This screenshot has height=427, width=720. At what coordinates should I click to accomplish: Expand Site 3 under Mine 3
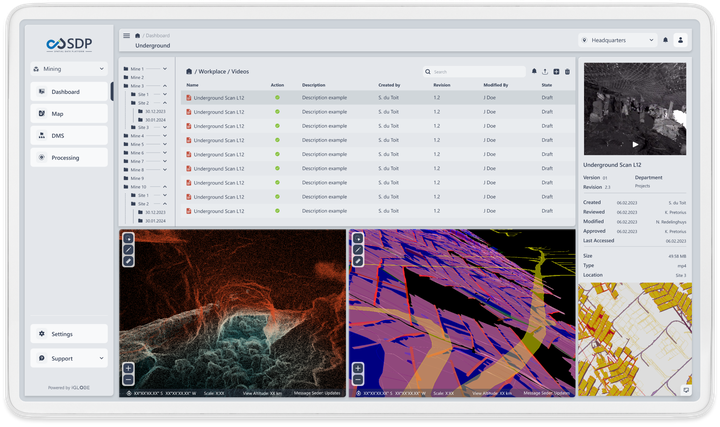coord(165,127)
